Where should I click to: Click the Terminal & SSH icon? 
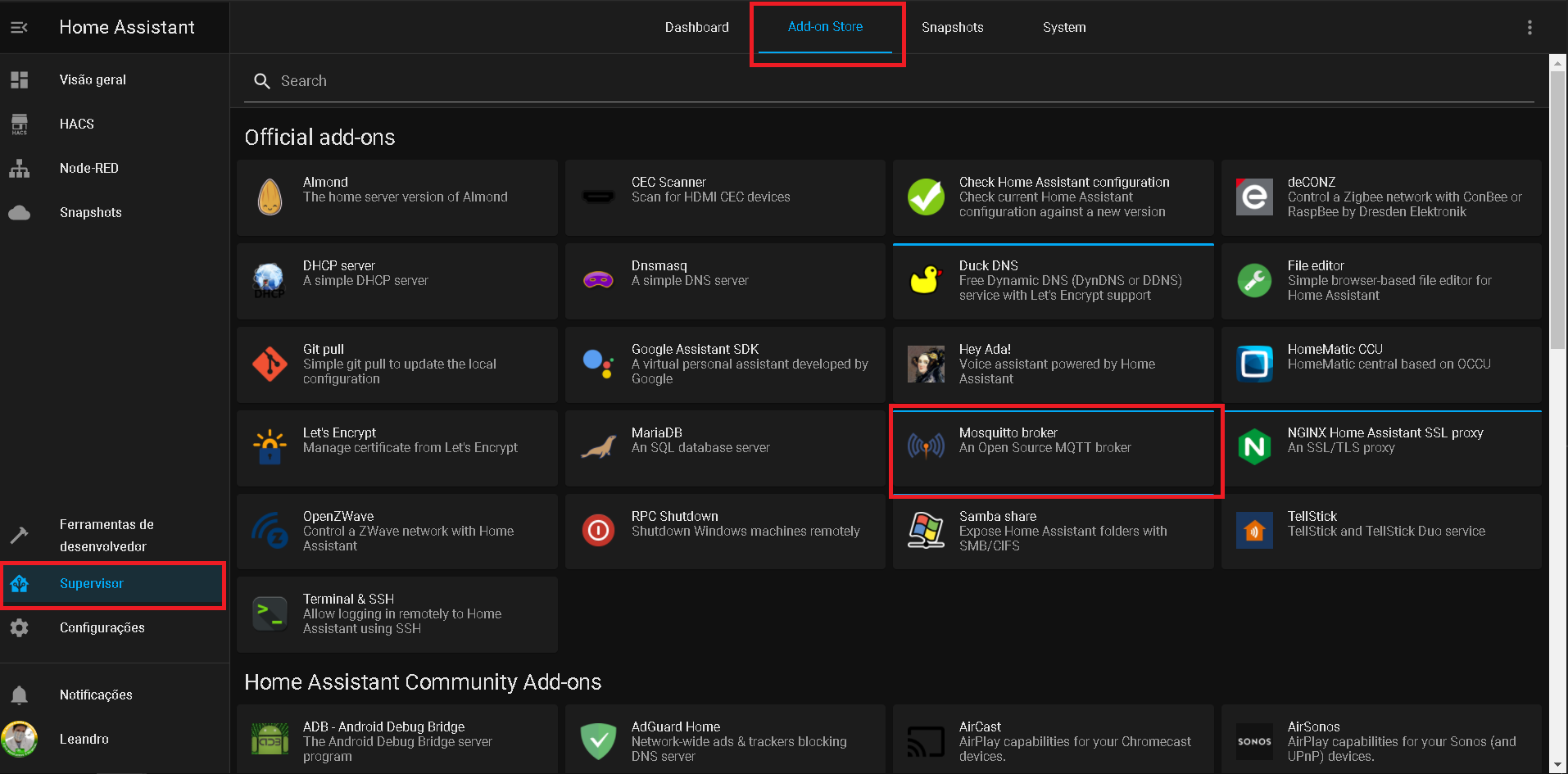coord(270,613)
